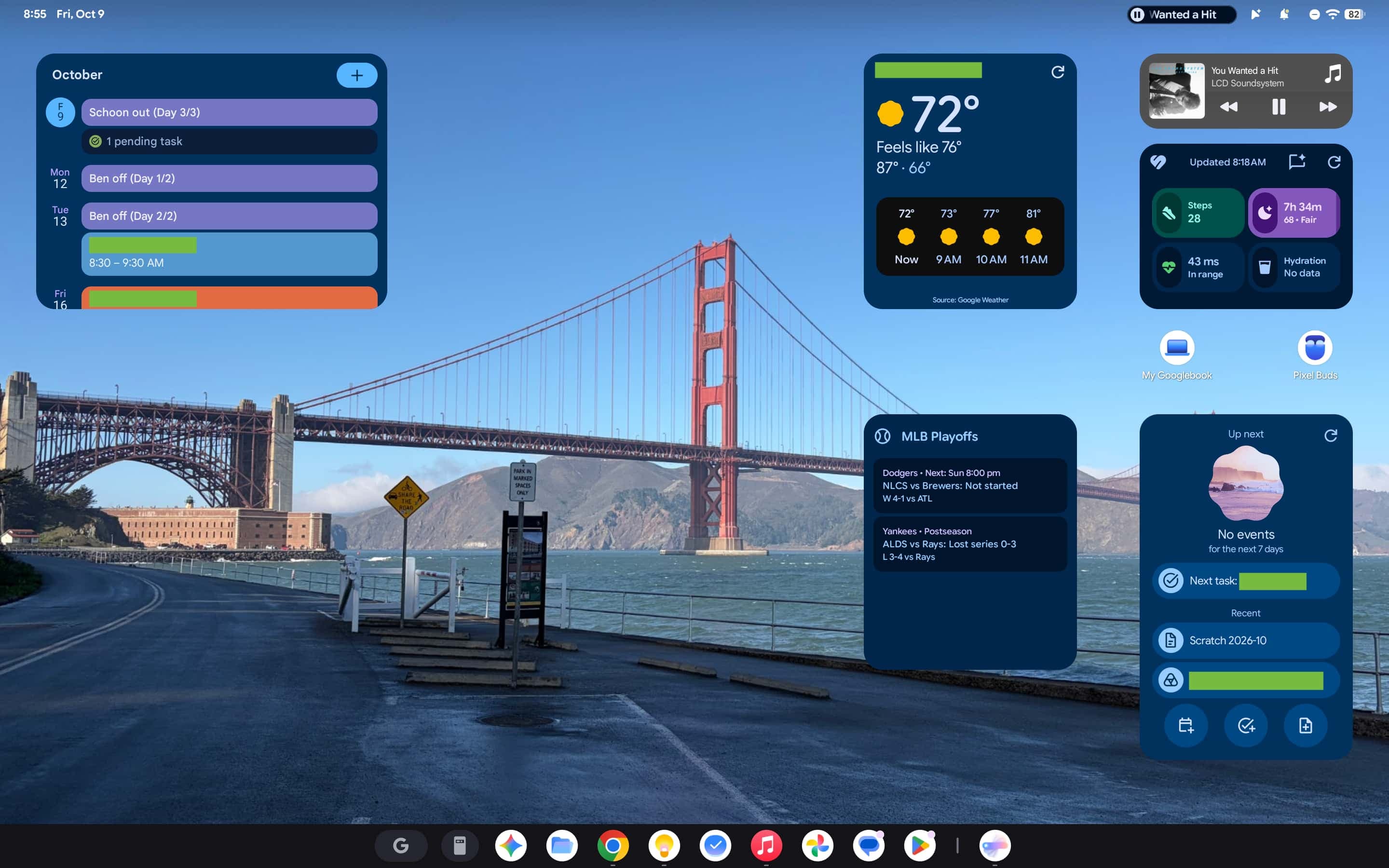Open the Yankees ALDS vs Rays card
1389x868 pixels.
pos(969,543)
